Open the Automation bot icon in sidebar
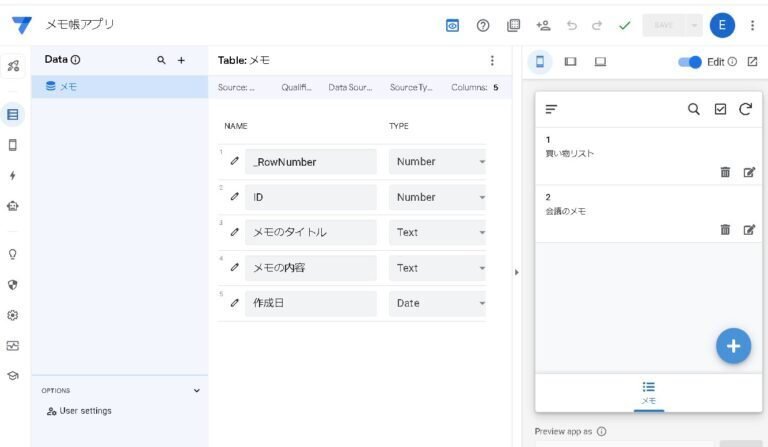768x447 pixels. [x=13, y=206]
